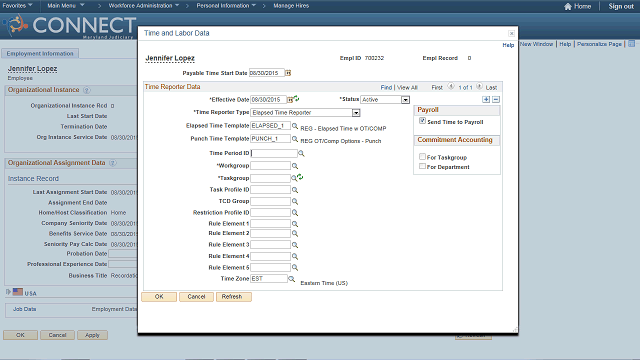Open the Status dropdown
This screenshot has height=360, width=640.
click(x=405, y=100)
